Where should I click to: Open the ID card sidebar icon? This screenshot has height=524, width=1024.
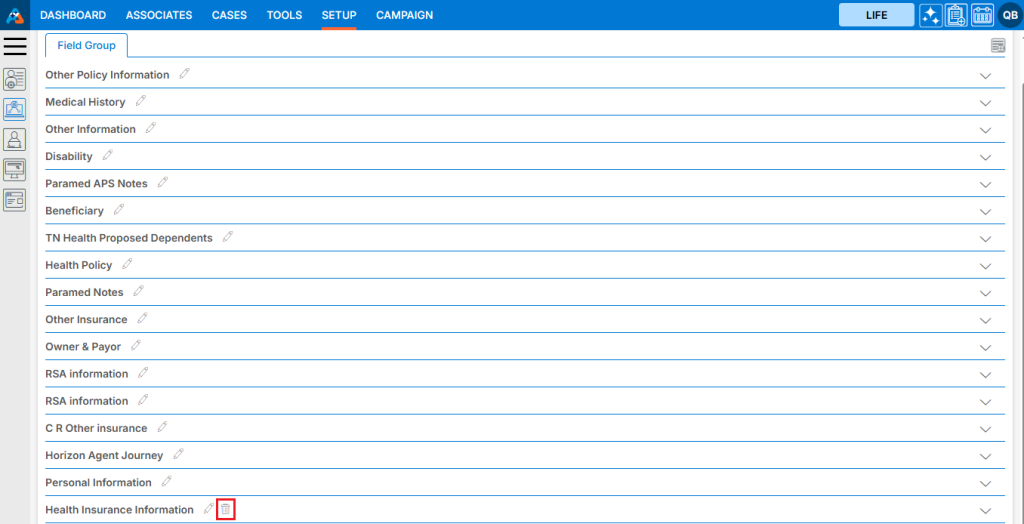pos(15,200)
